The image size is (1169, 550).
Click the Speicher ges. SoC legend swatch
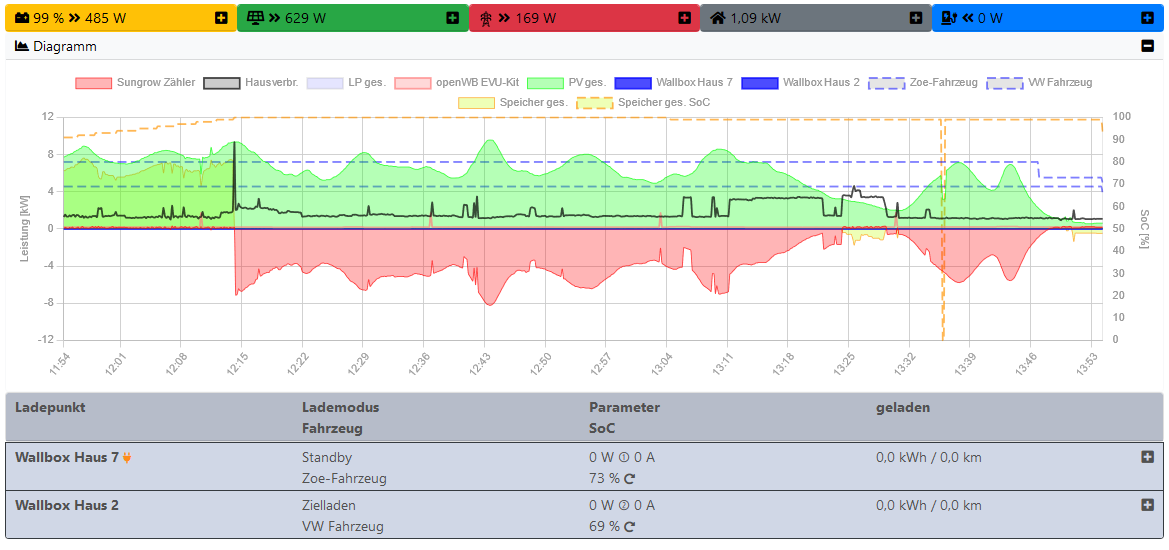click(597, 102)
